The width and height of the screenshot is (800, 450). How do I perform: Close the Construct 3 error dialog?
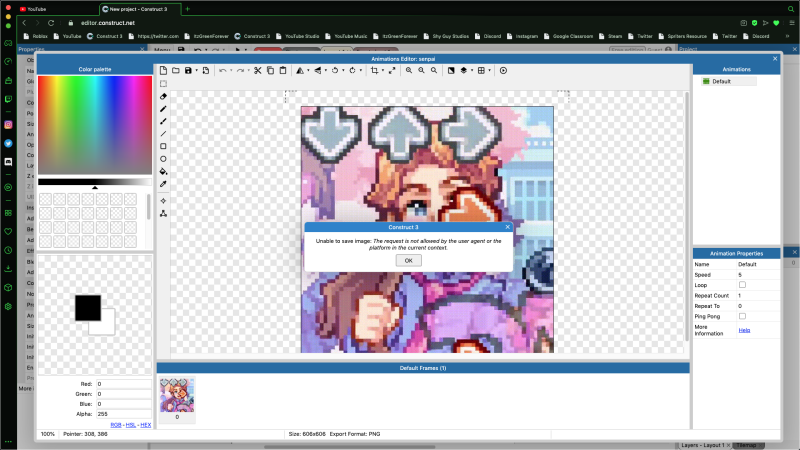pos(508,227)
